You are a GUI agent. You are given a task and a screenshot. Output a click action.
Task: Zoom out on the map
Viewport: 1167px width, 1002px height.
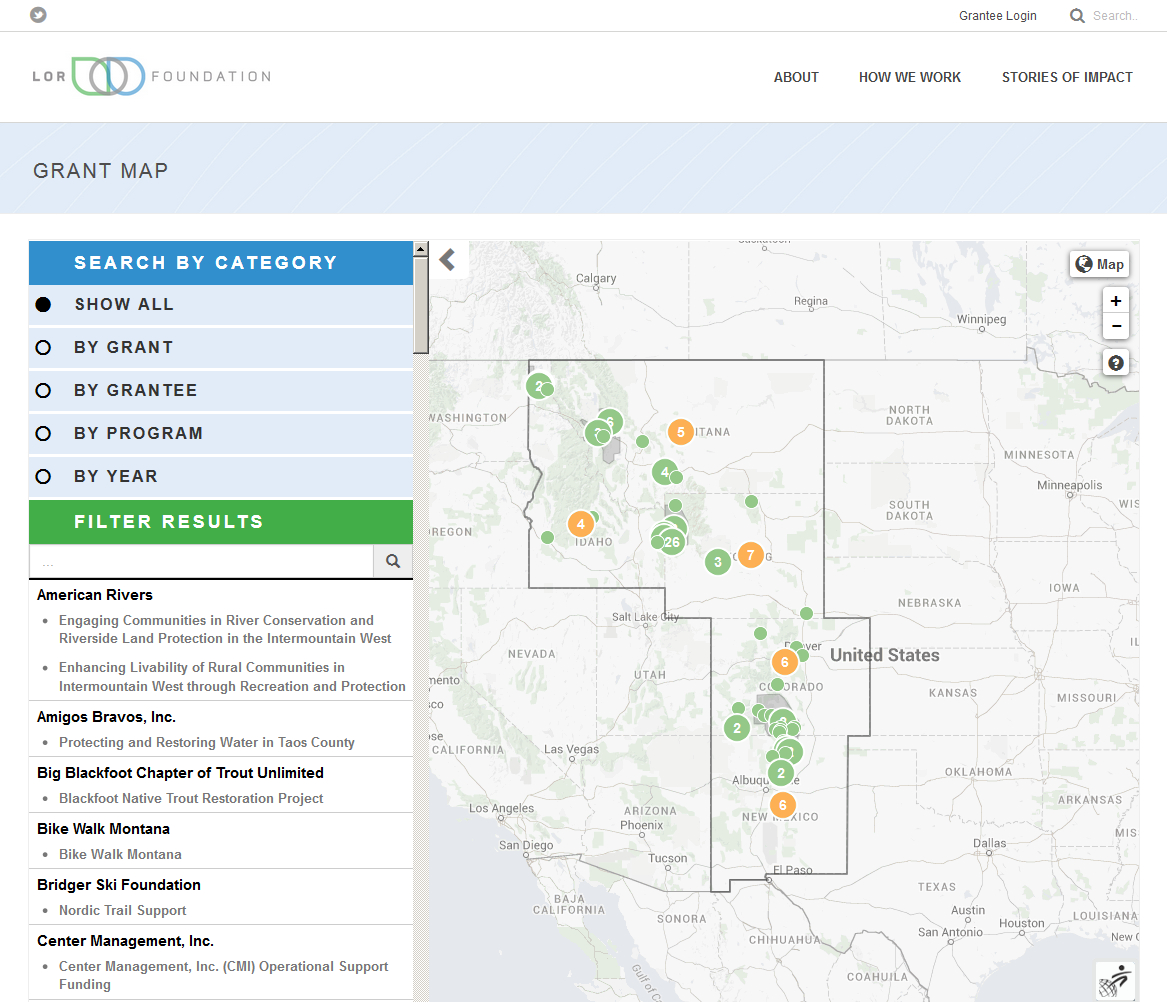[1116, 326]
